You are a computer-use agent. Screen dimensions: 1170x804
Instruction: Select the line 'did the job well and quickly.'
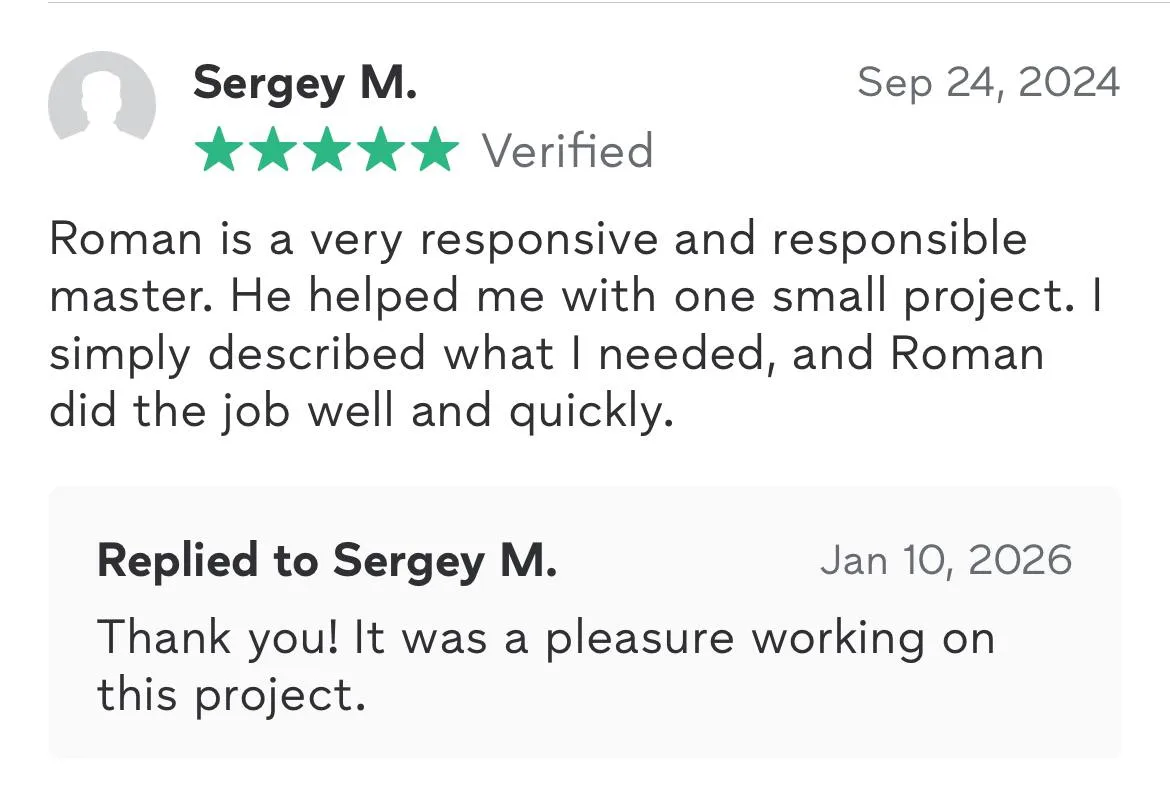[x=361, y=412]
